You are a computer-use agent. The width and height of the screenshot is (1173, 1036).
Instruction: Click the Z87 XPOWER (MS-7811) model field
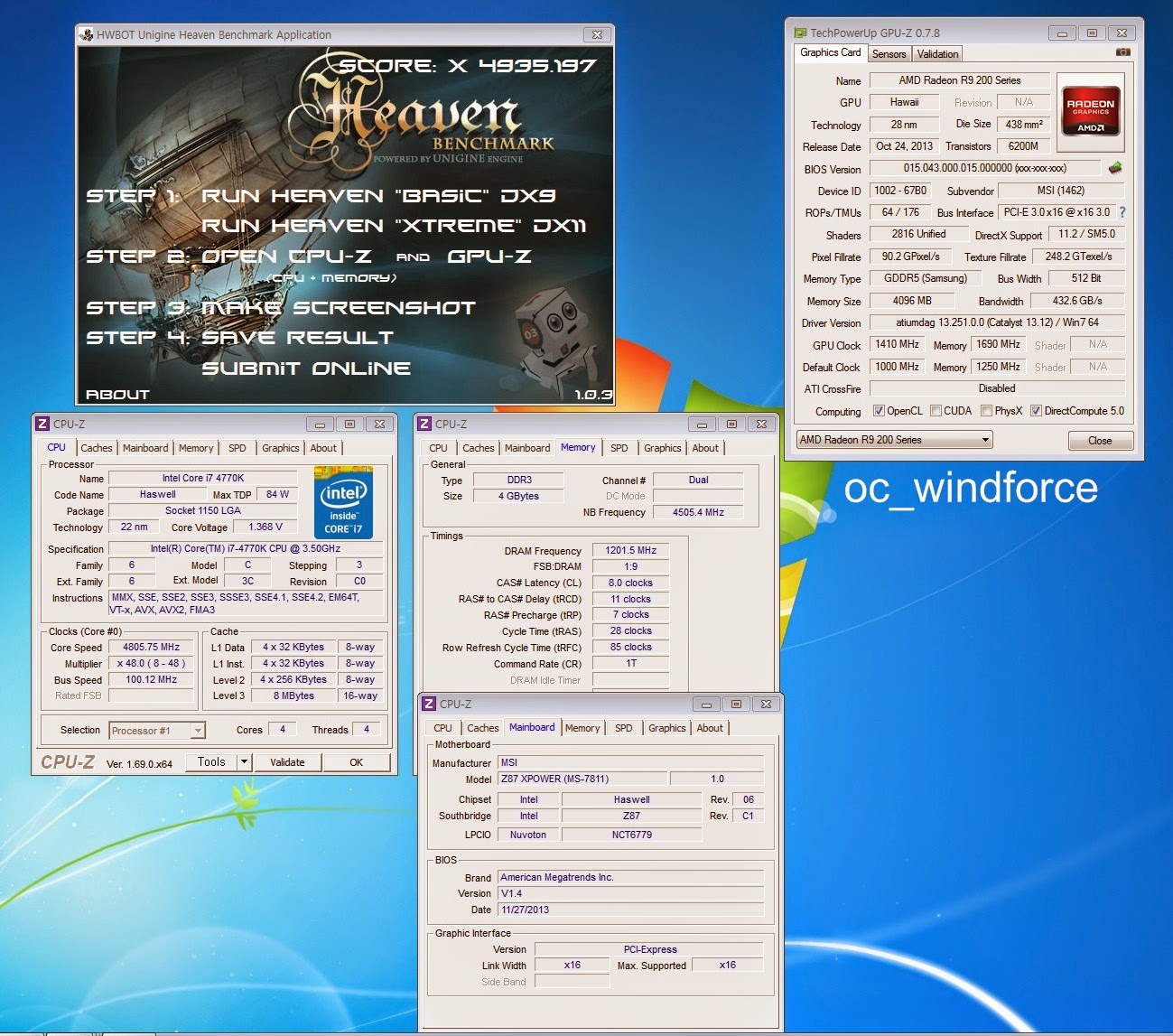[582, 779]
